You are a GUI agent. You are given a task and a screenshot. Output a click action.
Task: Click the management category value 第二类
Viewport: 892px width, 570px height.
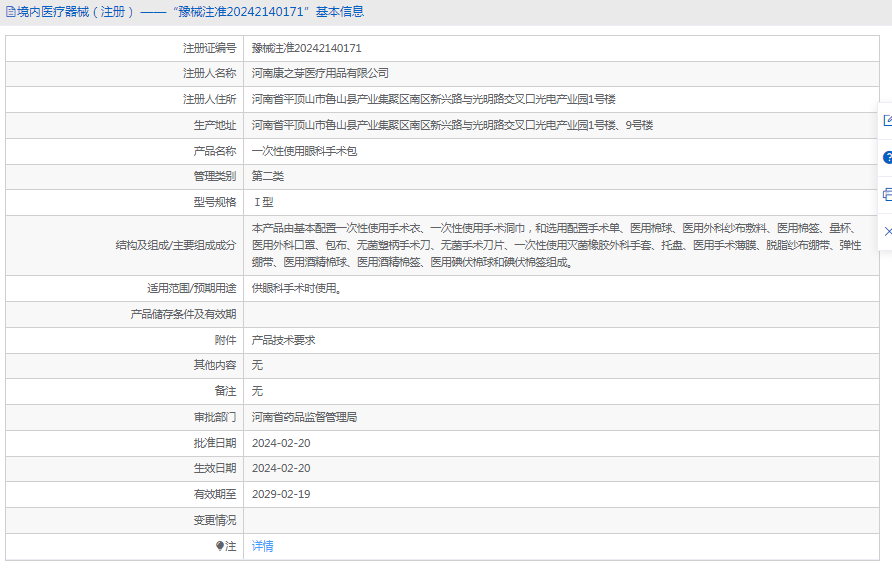coord(268,176)
